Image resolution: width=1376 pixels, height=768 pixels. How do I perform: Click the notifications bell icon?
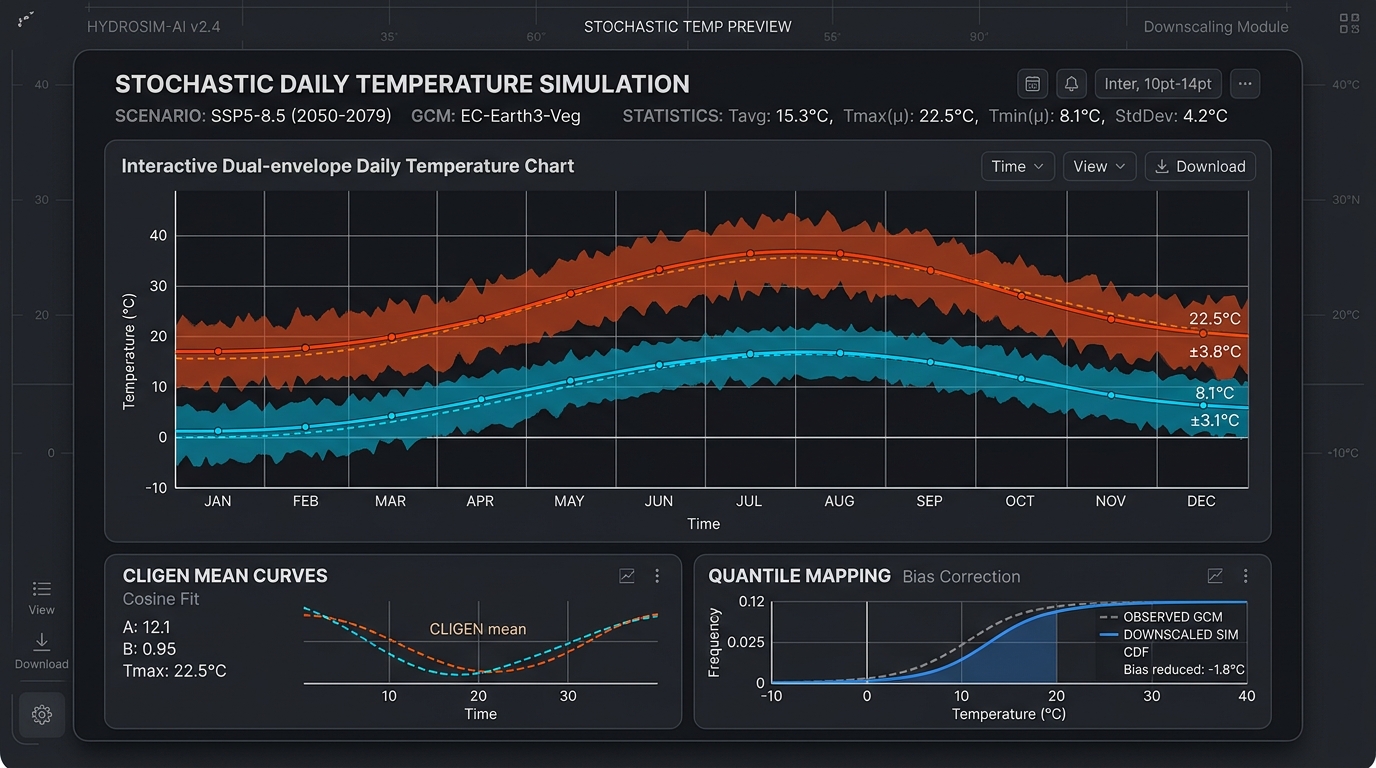[x=1073, y=84]
